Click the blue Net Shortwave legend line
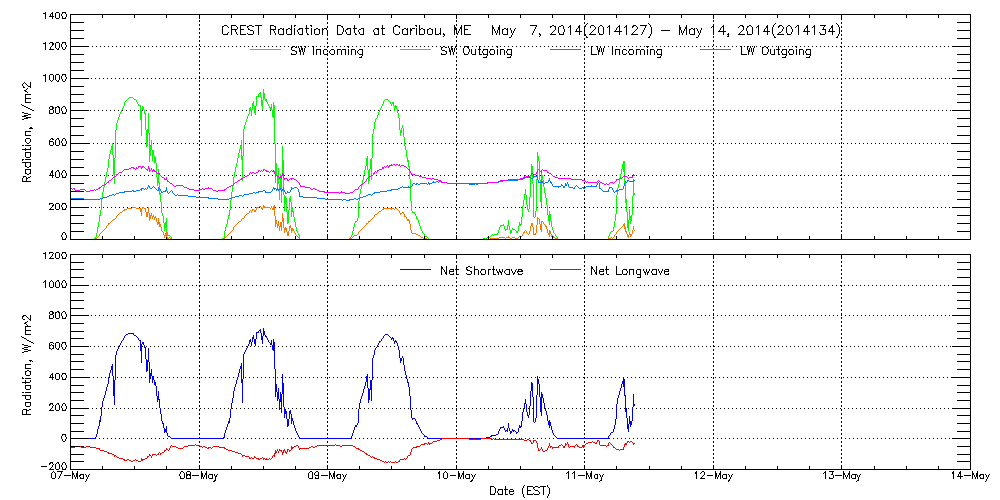Screen dimensions: 1000x500 (414, 270)
